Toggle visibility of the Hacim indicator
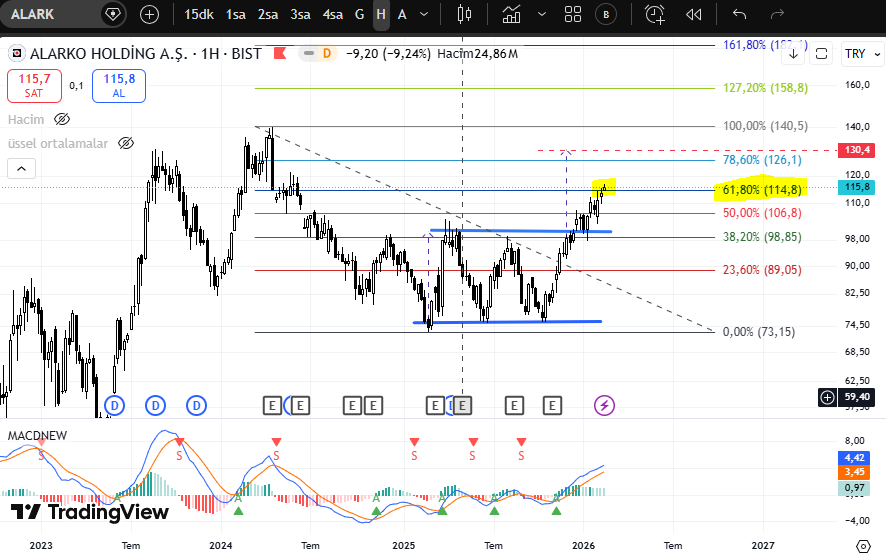The height and width of the screenshot is (554, 886). pyautogui.click(x=62, y=119)
